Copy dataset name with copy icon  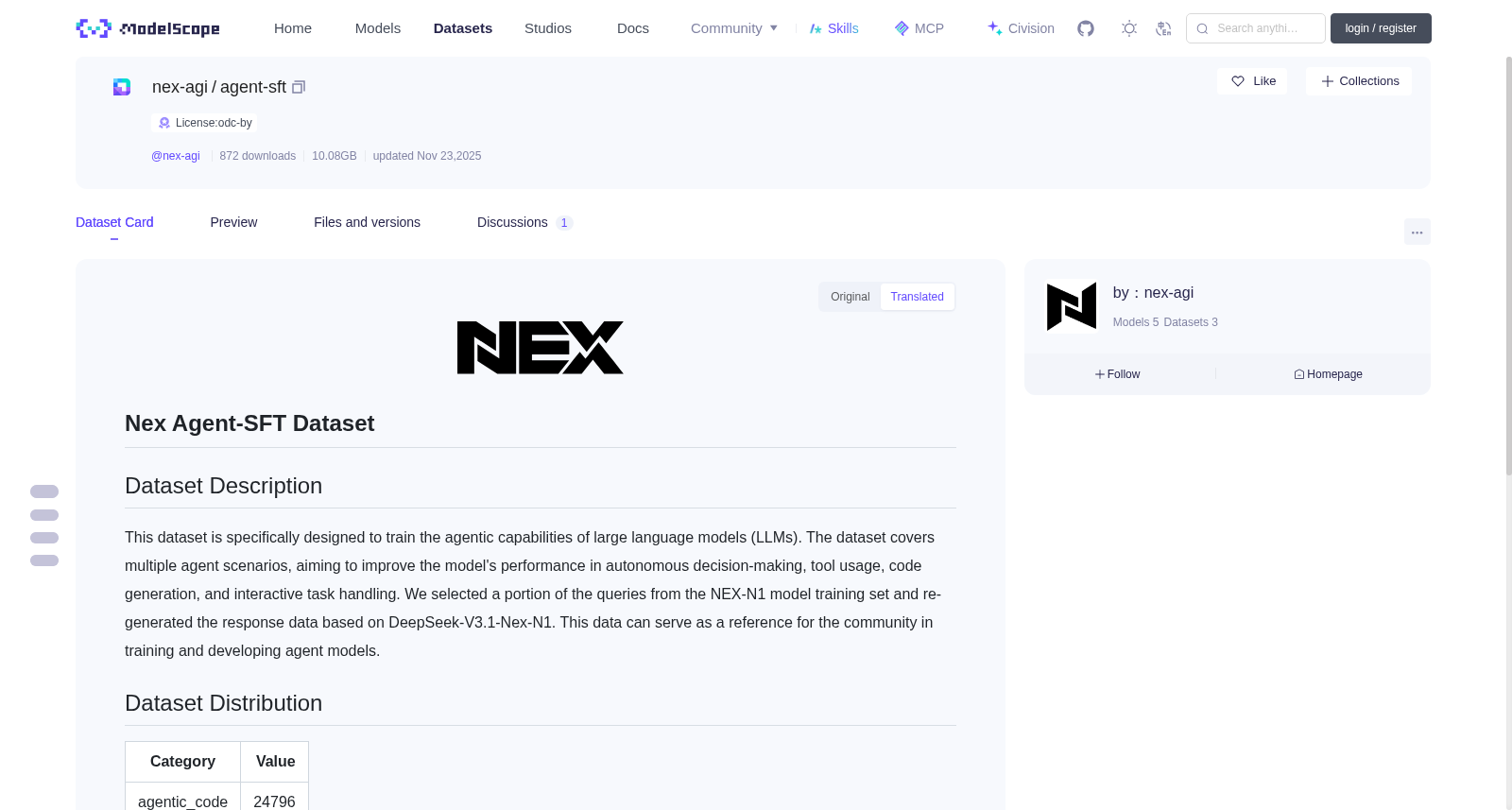[x=299, y=87]
